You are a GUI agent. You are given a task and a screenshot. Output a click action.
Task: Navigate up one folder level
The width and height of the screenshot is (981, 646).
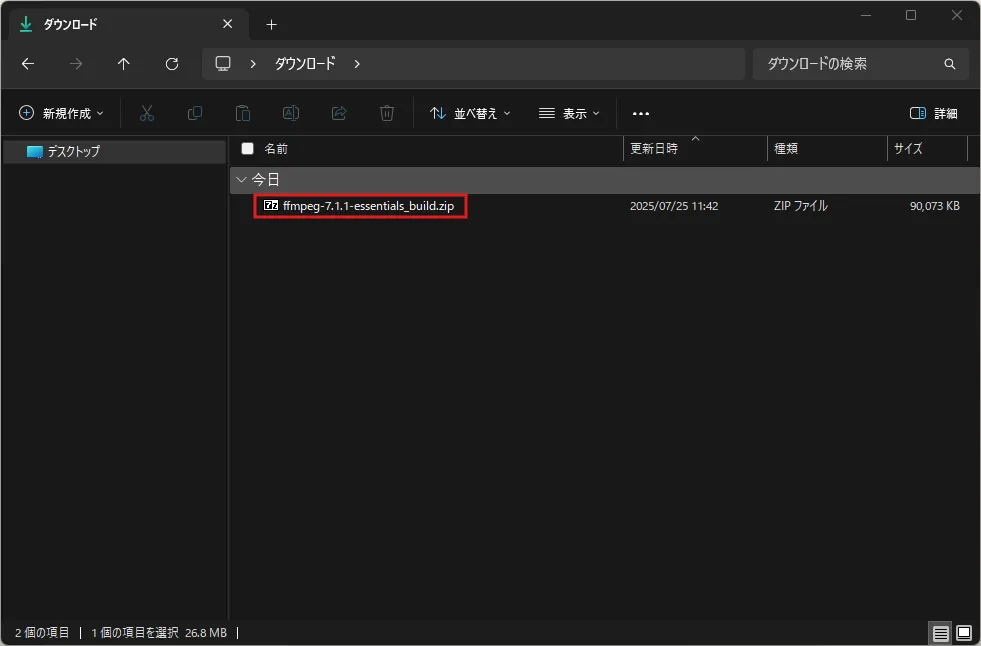(x=124, y=63)
